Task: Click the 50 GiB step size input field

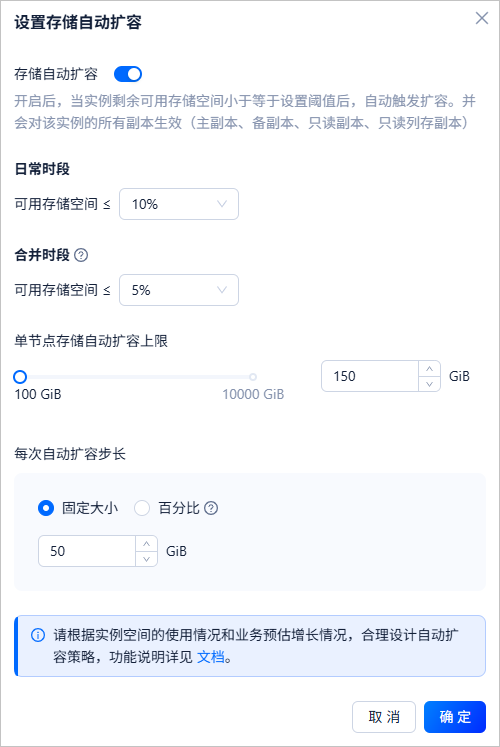Action: [88, 551]
